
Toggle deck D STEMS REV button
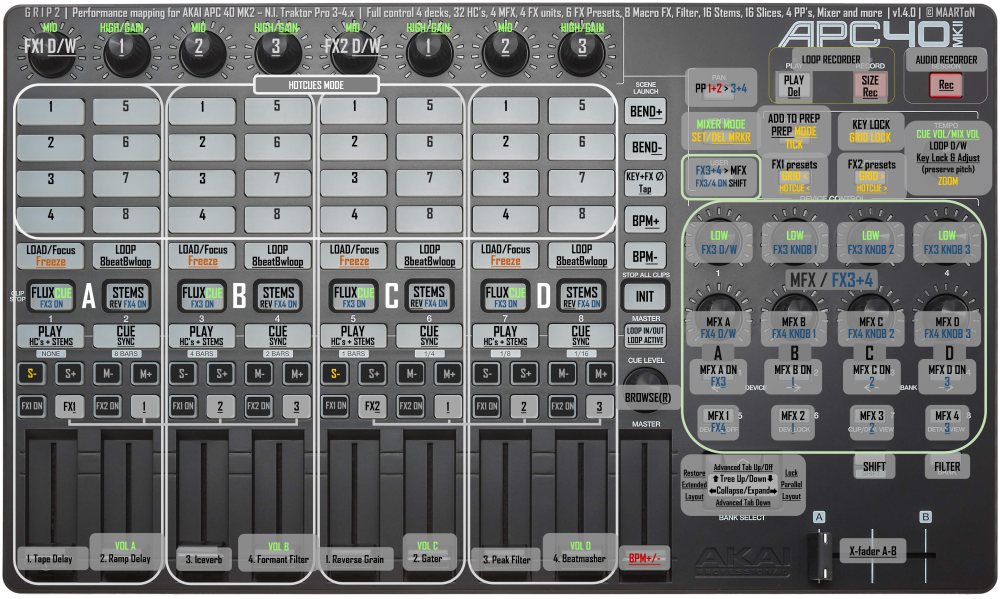click(582, 297)
